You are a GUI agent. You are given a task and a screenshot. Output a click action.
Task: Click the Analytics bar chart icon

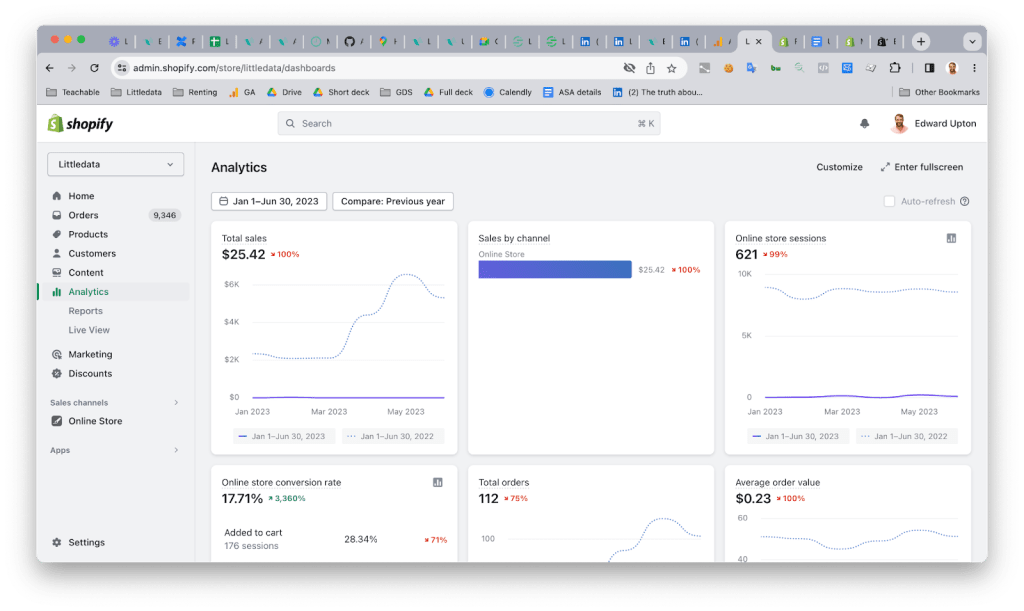57,292
